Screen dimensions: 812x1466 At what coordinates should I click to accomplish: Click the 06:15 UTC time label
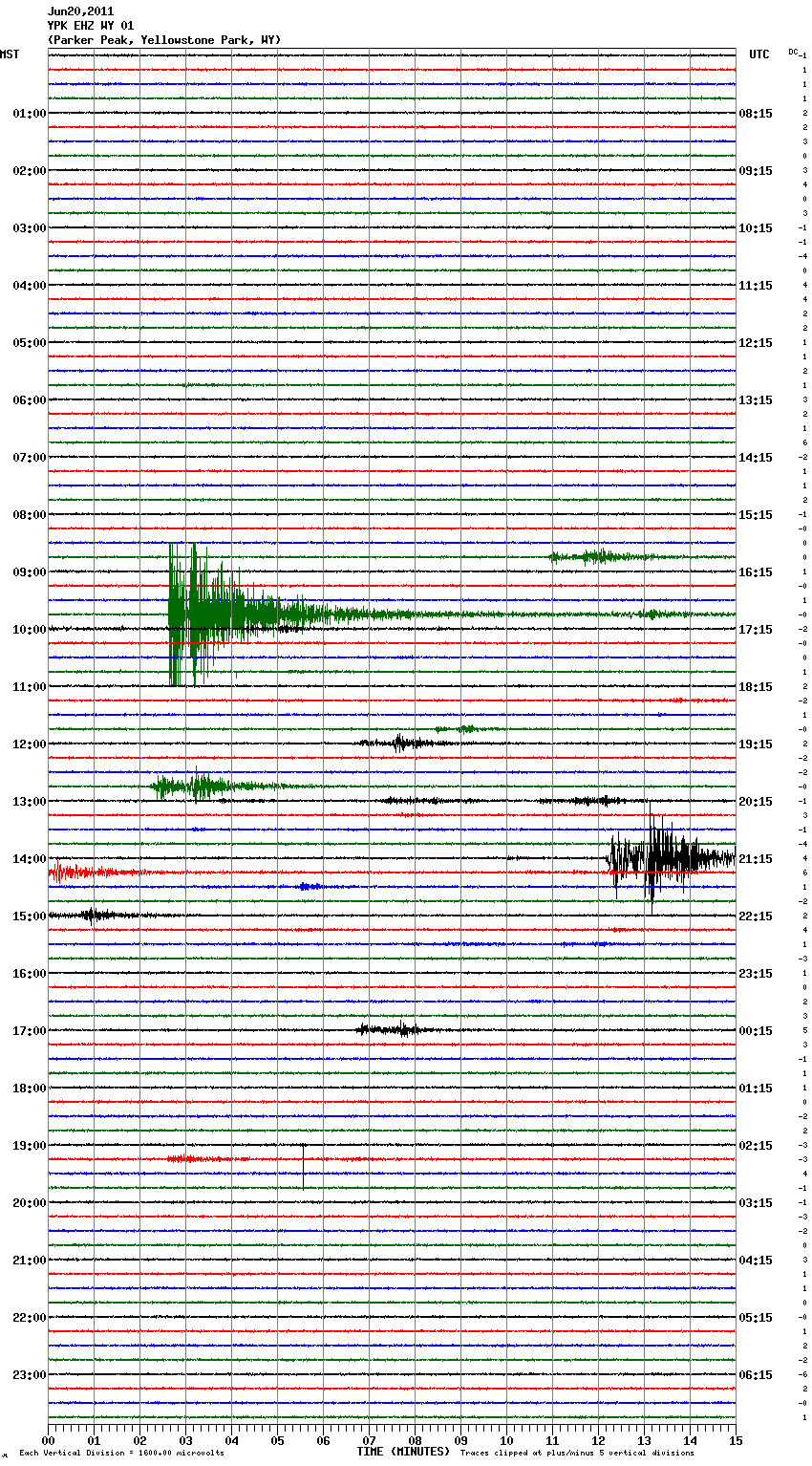click(x=756, y=1375)
